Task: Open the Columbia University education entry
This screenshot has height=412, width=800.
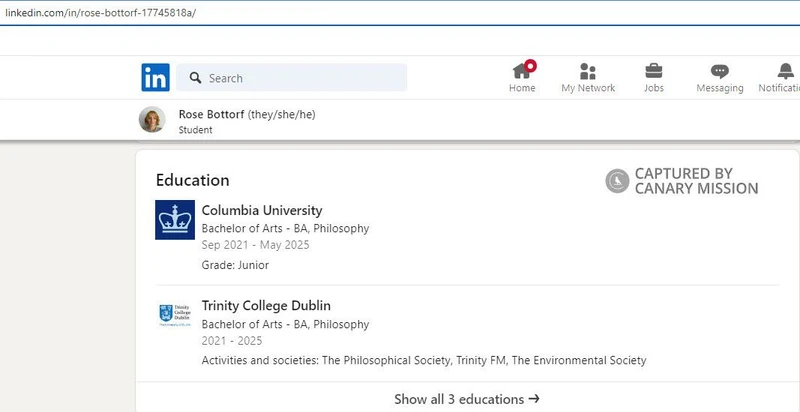Action: [262, 211]
